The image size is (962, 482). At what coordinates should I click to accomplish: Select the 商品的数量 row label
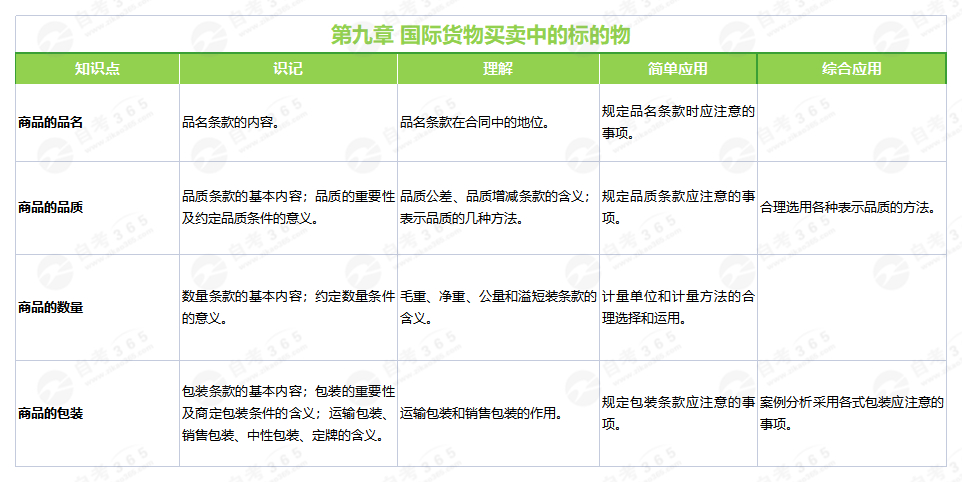point(50,307)
